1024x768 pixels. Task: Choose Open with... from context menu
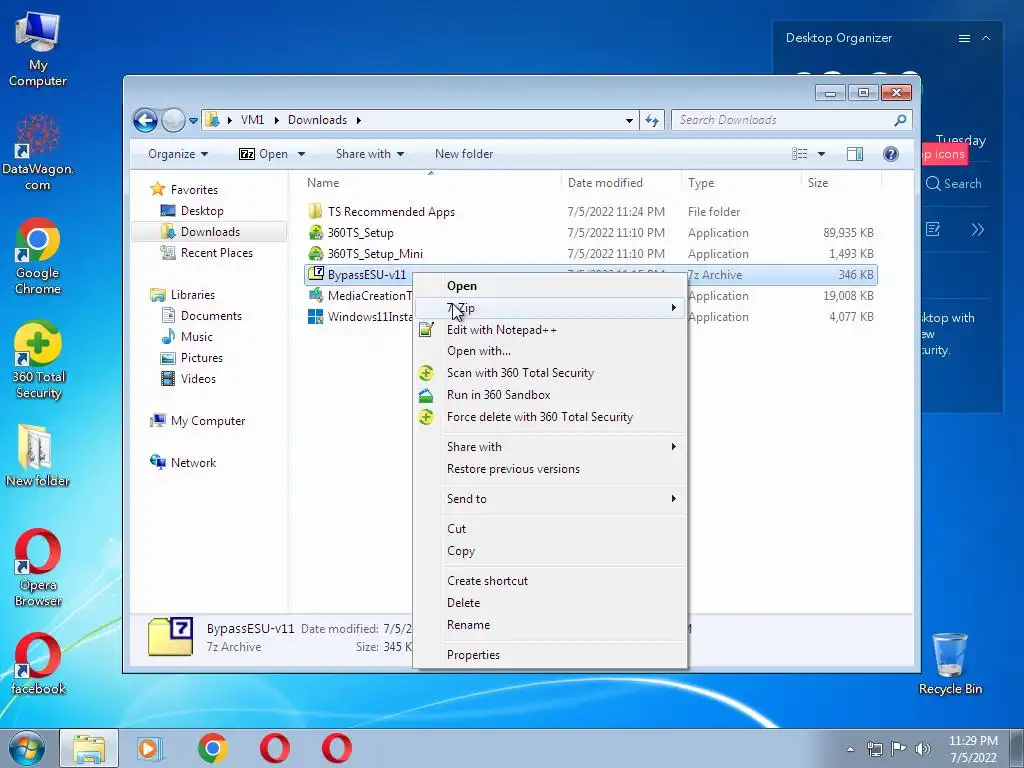(550, 351)
